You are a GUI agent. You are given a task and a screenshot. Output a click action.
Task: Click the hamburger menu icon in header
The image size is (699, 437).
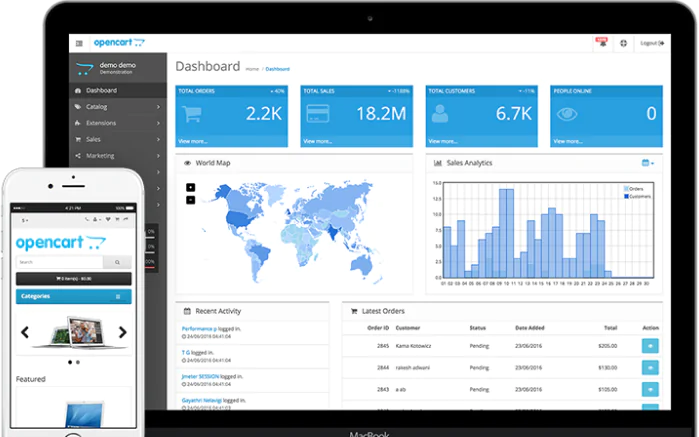(x=79, y=43)
